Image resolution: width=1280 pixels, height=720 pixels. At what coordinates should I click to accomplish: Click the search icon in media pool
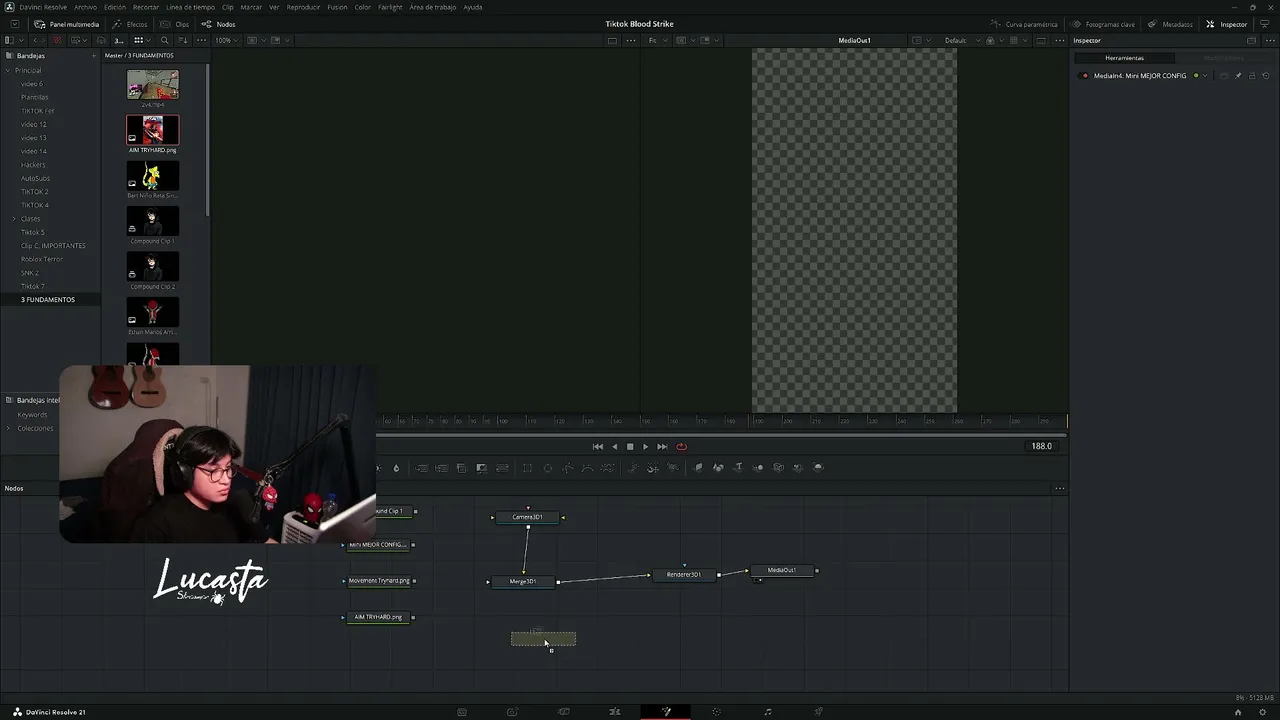(x=165, y=40)
